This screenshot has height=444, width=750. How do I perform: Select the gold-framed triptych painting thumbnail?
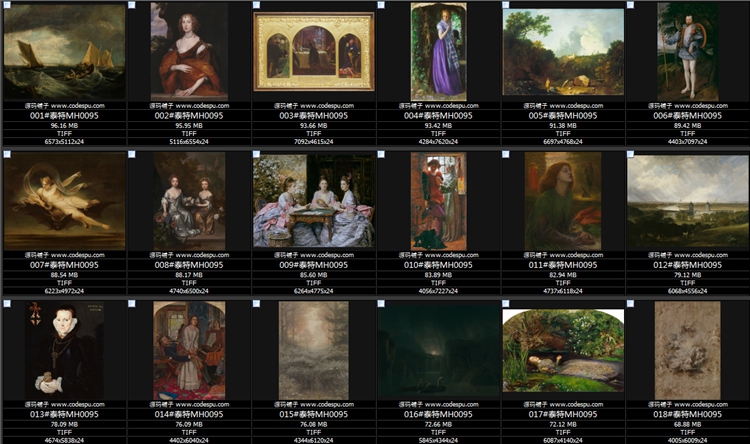pyautogui.click(x=314, y=52)
